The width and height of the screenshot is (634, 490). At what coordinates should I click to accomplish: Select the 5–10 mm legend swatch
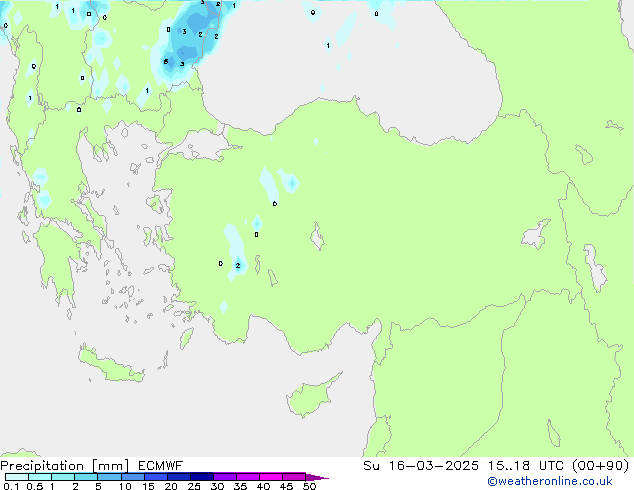tap(109, 477)
